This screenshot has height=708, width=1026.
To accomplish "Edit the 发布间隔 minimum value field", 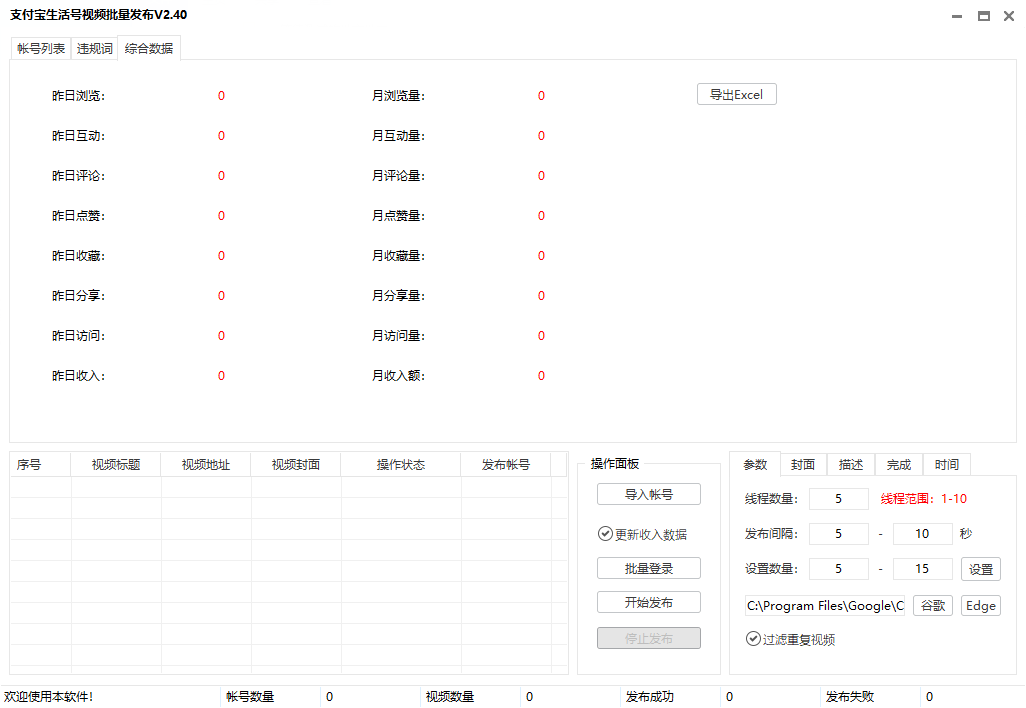I will tap(838, 533).
